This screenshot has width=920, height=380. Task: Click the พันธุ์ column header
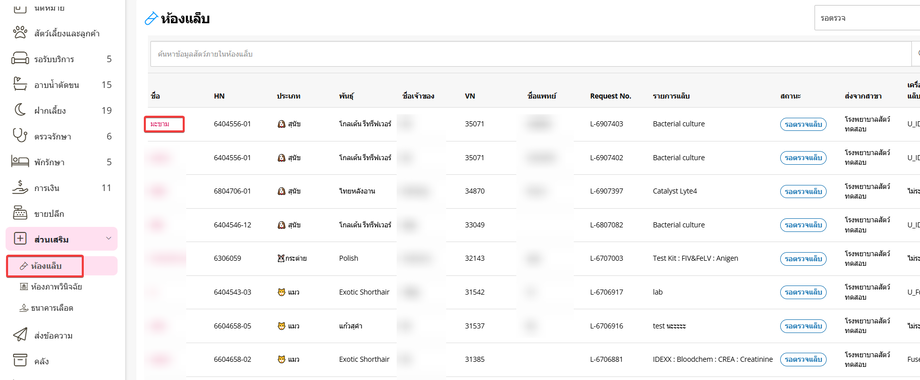[346, 96]
